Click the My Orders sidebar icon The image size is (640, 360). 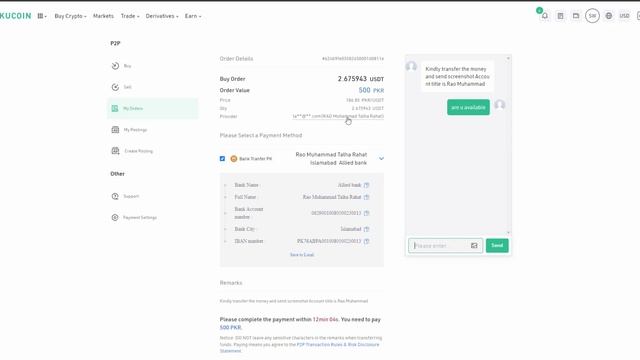(x=115, y=108)
